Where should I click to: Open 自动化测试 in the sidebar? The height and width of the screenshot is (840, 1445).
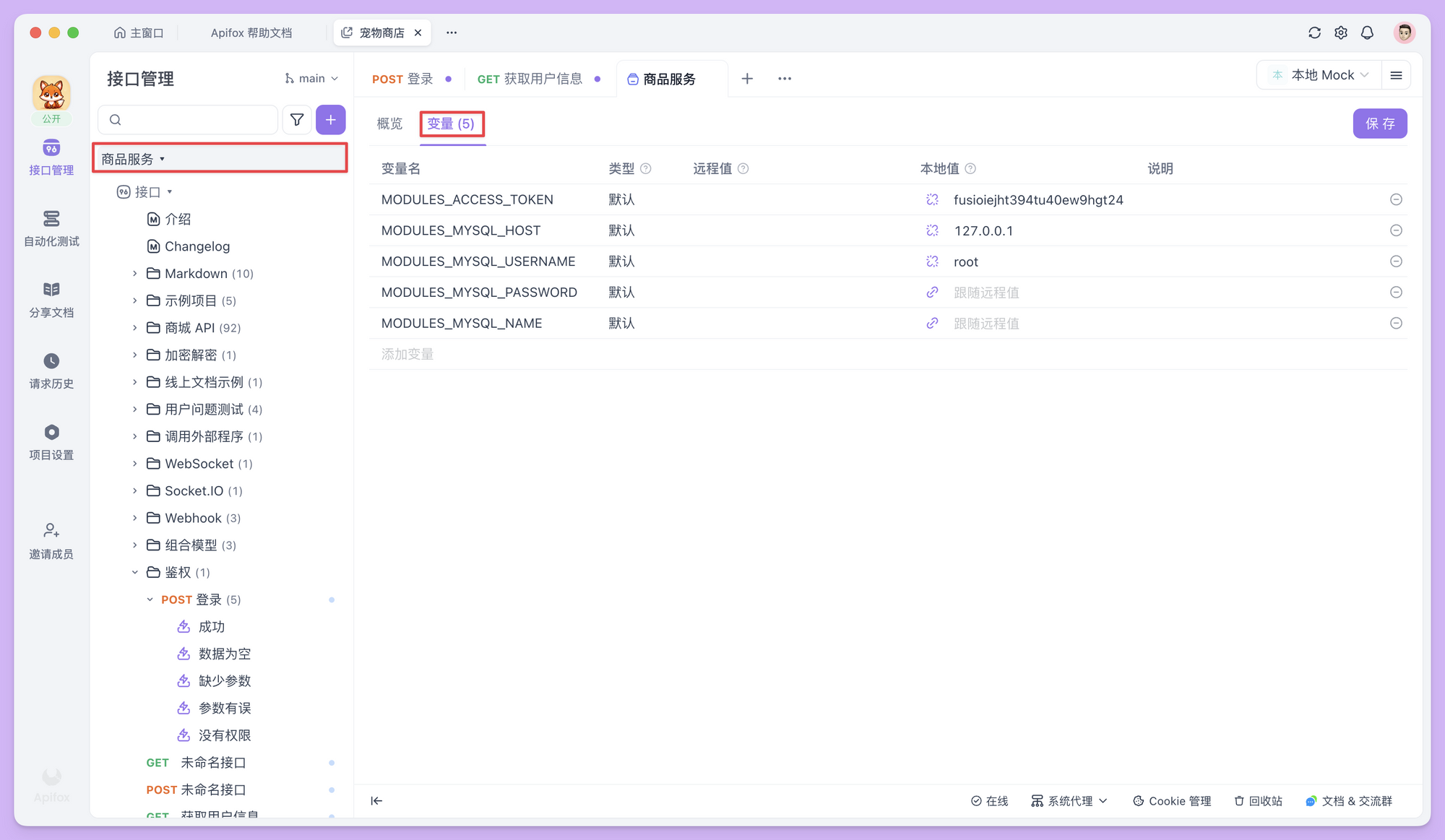[51, 228]
